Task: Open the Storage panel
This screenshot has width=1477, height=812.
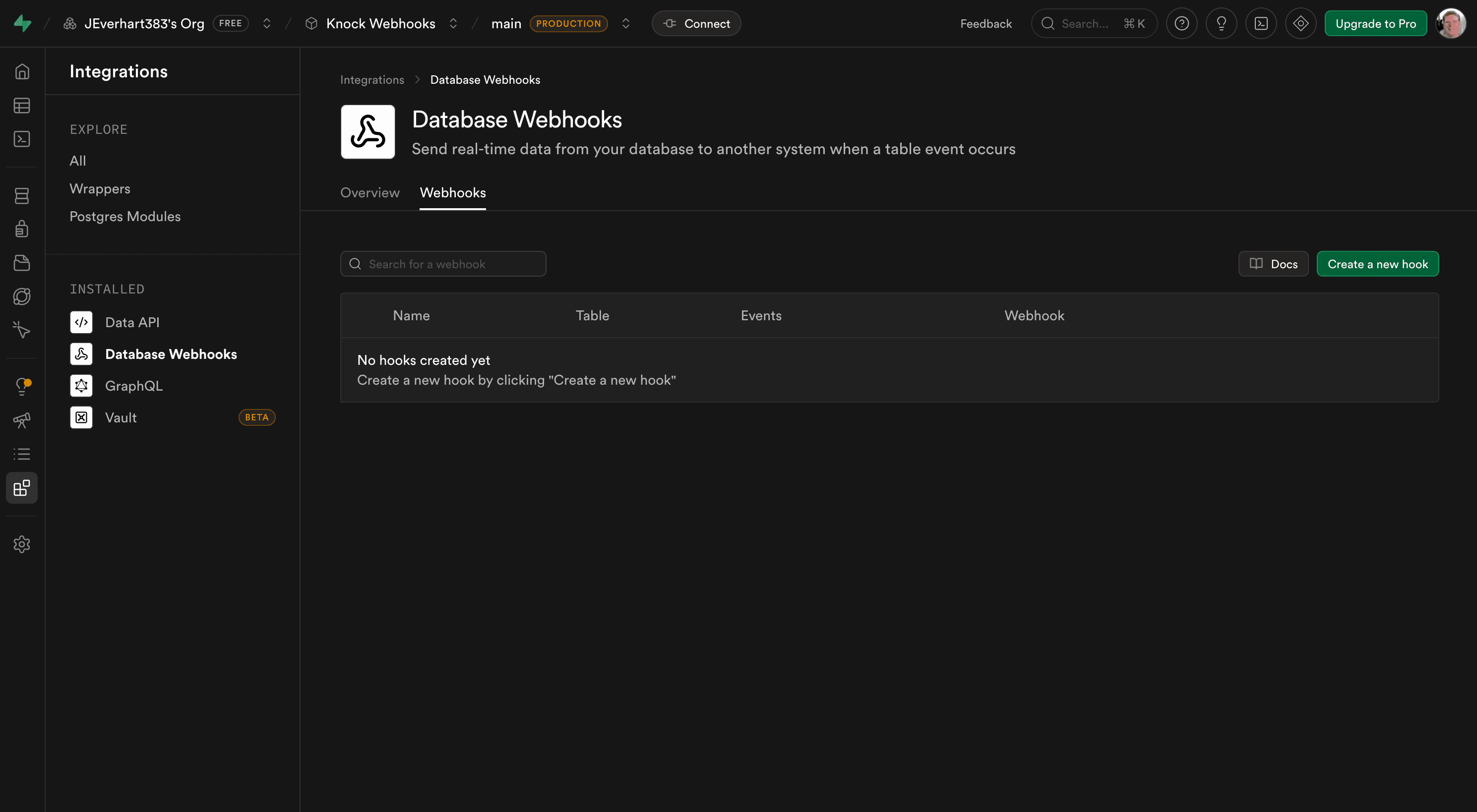Action: tap(22, 262)
